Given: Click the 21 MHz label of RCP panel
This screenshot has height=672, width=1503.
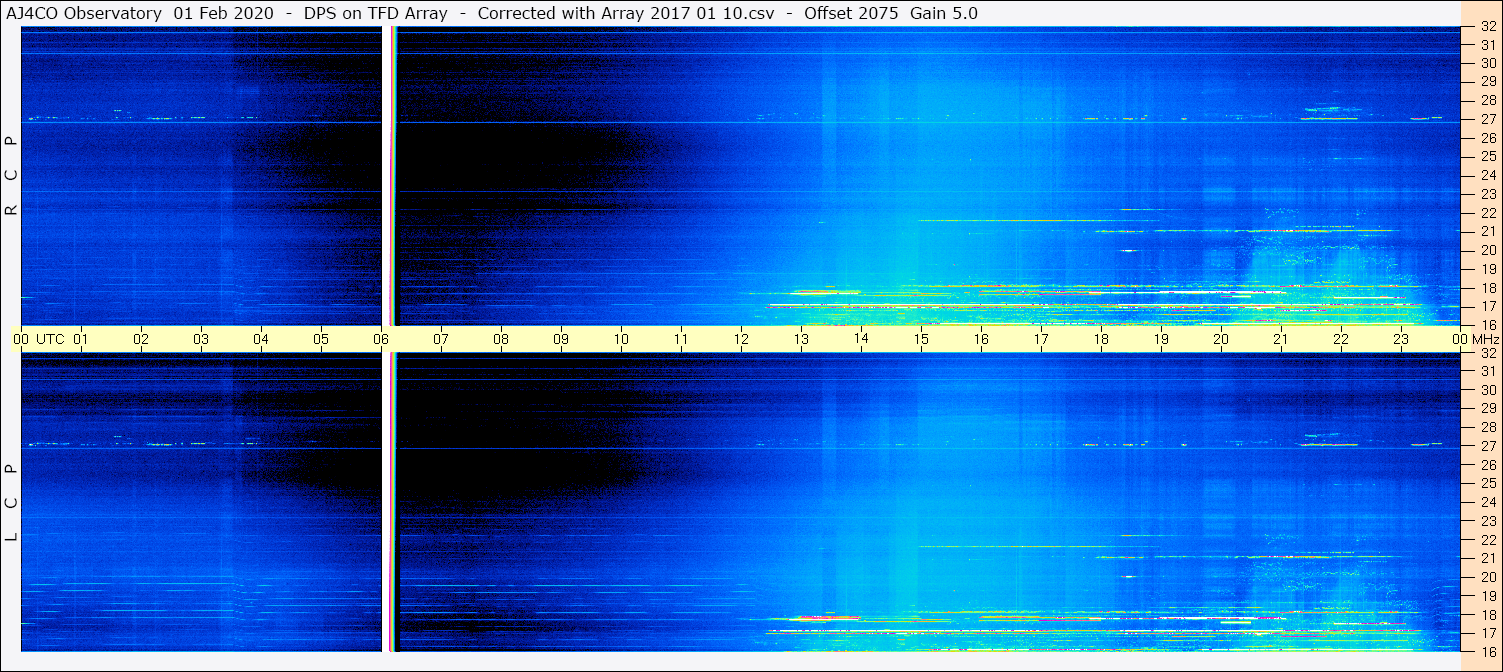Looking at the screenshot, I should tap(1488, 231).
